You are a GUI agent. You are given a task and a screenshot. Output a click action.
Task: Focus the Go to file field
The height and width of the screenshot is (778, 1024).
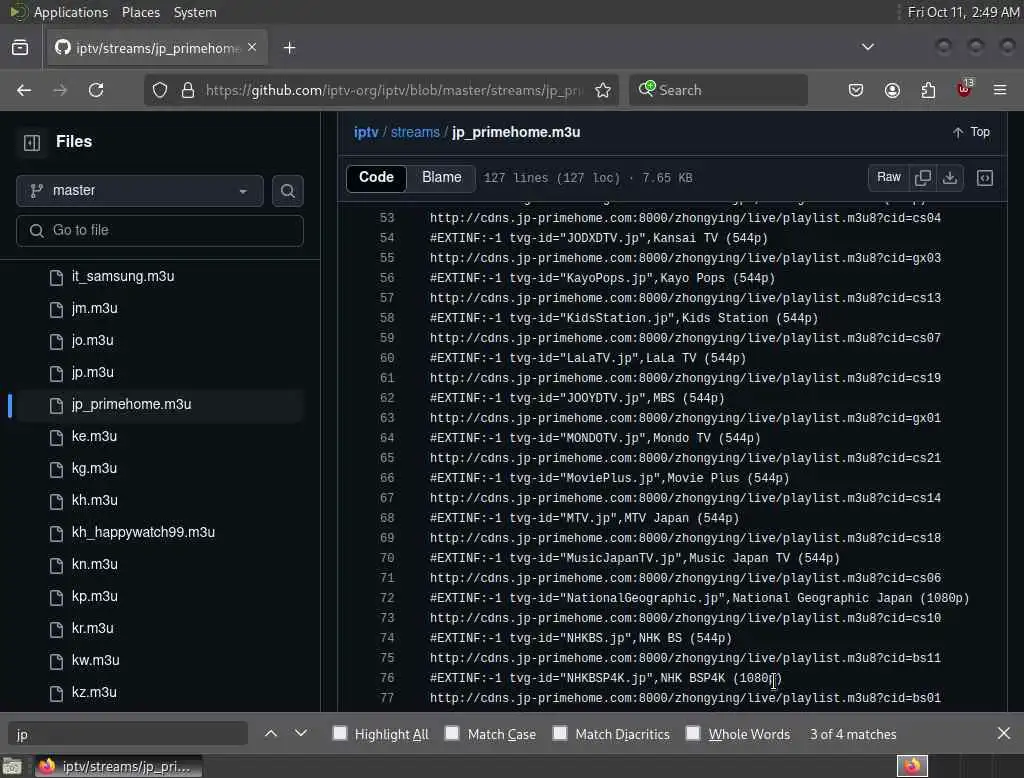tap(160, 231)
